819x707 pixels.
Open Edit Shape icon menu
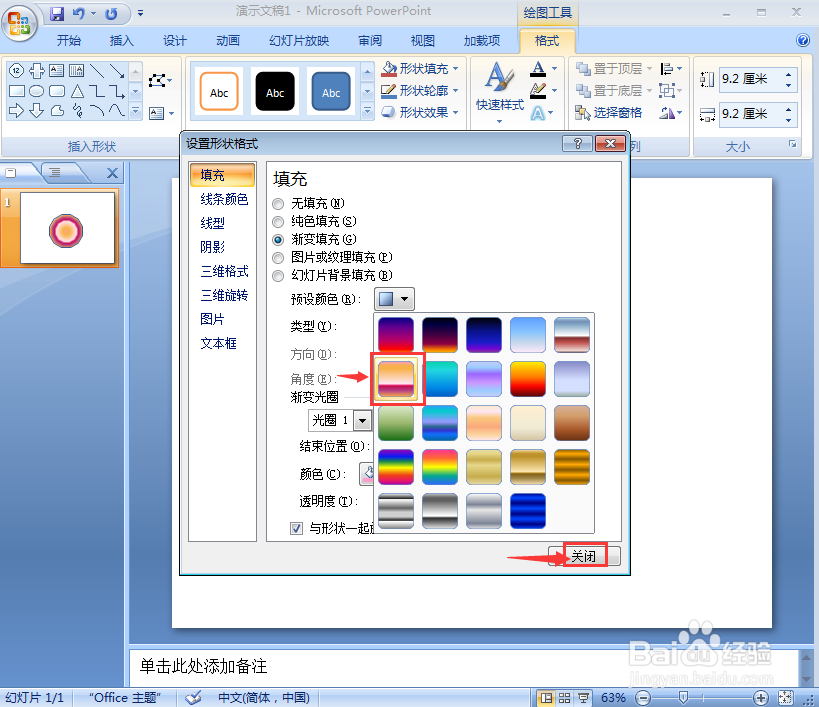tap(159, 80)
